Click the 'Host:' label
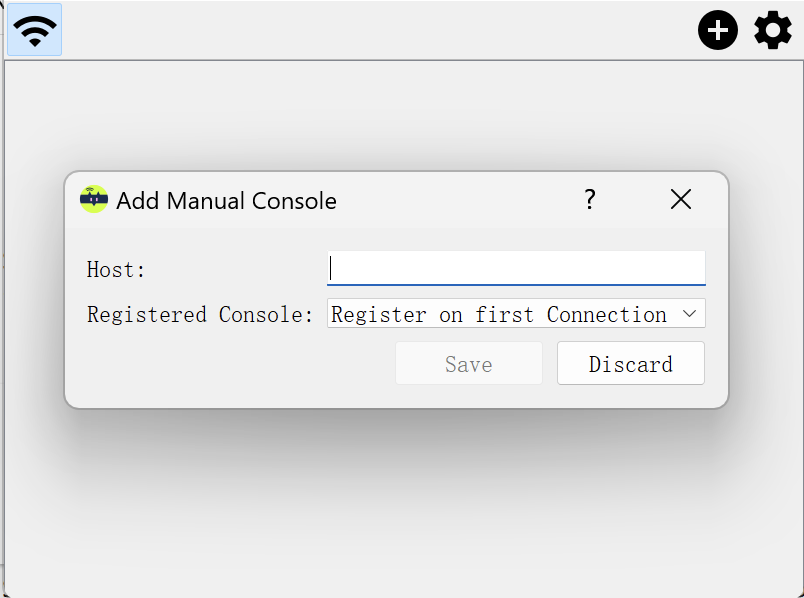 [x=116, y=270]
